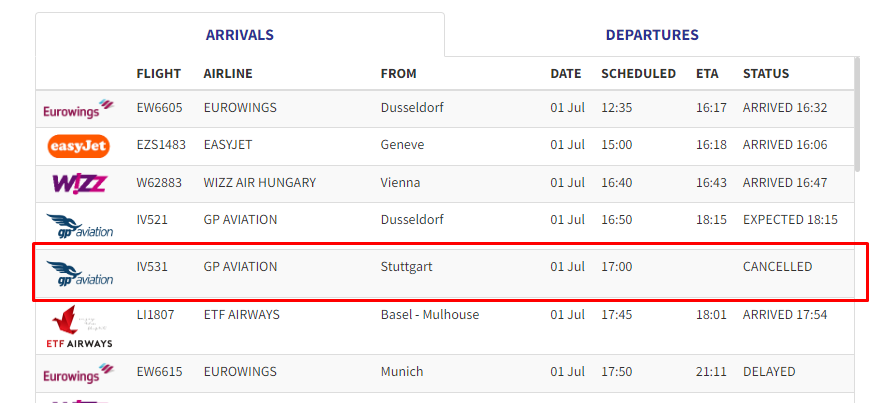Click the EXPECTED 18:15 status text
This screenshot has height=403, width=887.
click(x=790, y=220)
